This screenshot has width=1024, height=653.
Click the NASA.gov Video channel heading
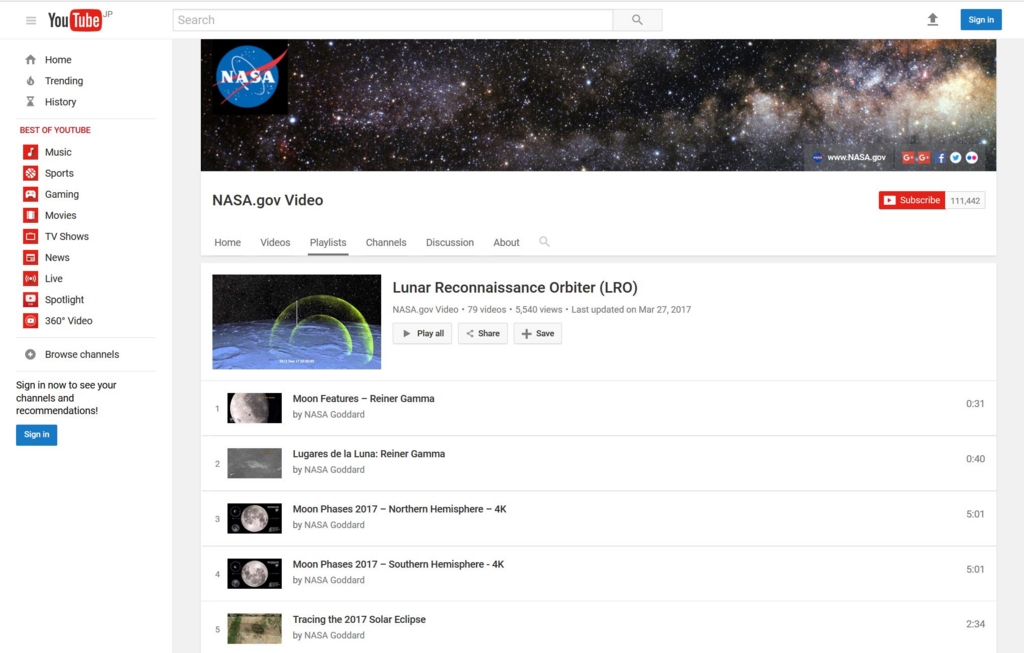pyautogui.click(x=268, y=200)
